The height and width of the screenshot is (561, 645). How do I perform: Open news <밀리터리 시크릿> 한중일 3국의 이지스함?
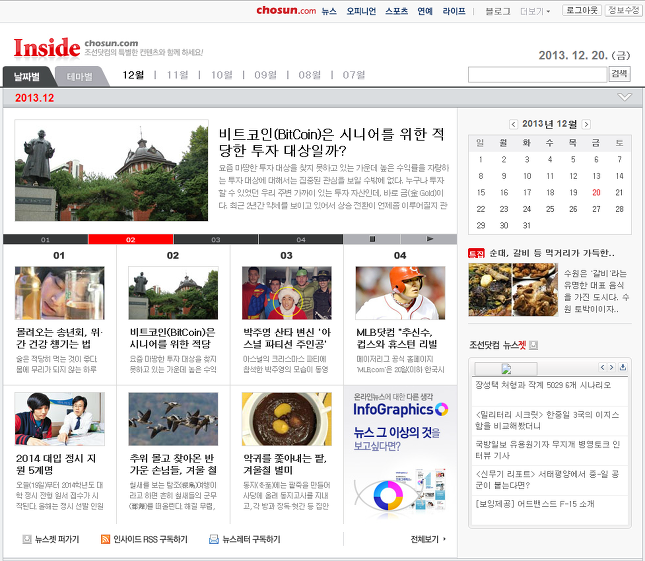pos(547,420)
